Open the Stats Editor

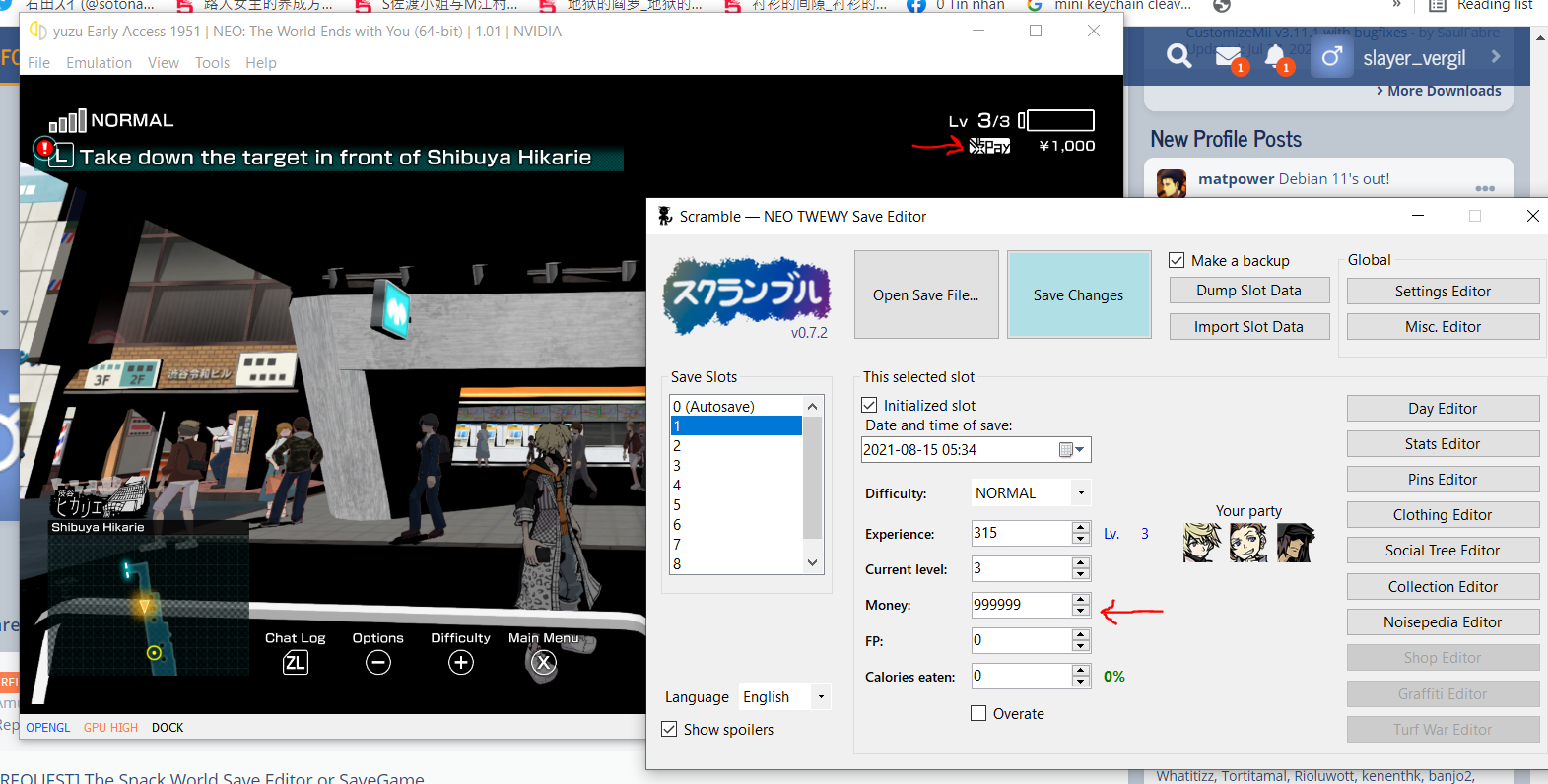[x=1443, y=444]
